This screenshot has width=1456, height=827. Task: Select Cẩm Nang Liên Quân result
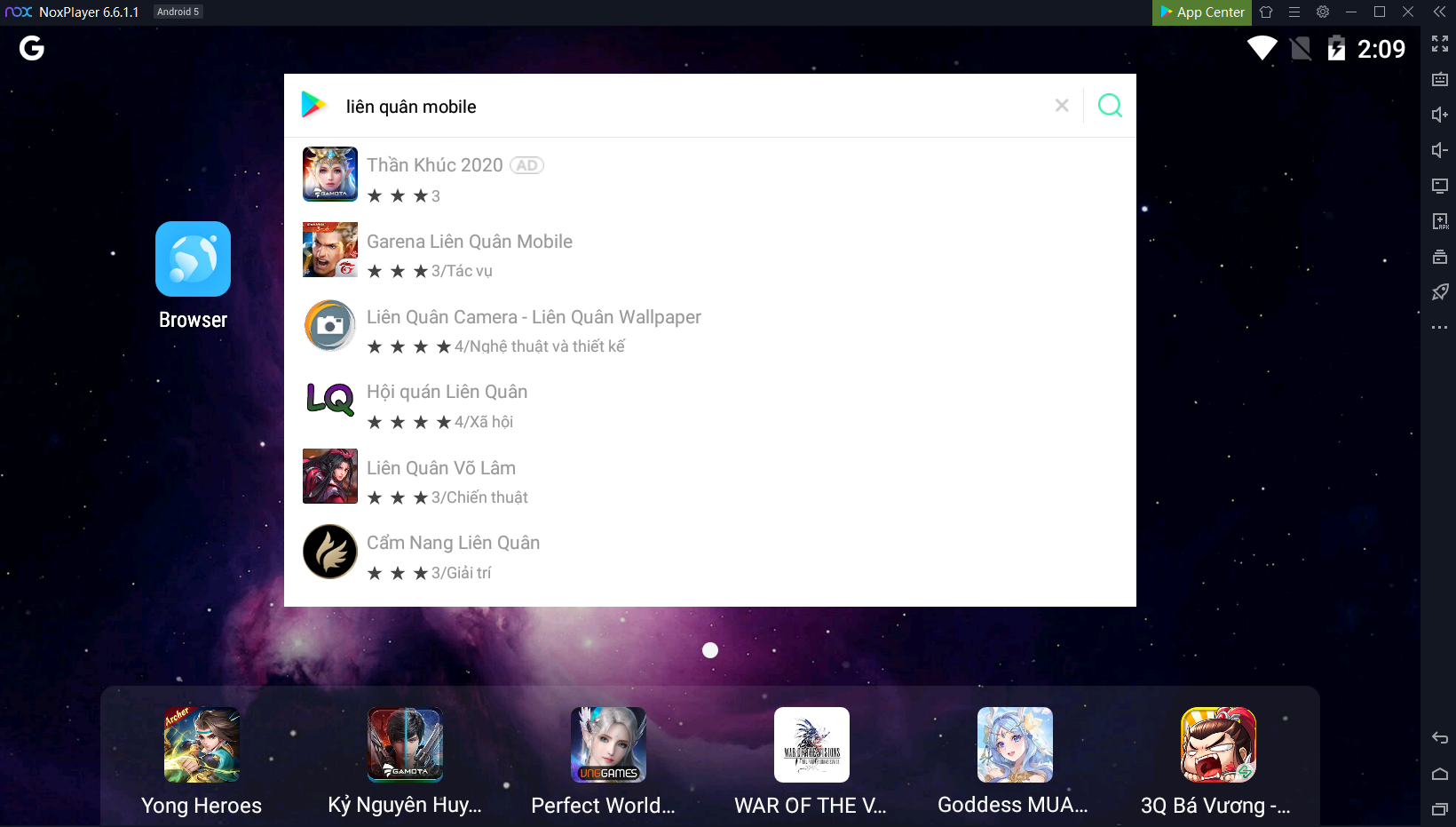click(x=453, y=544)
